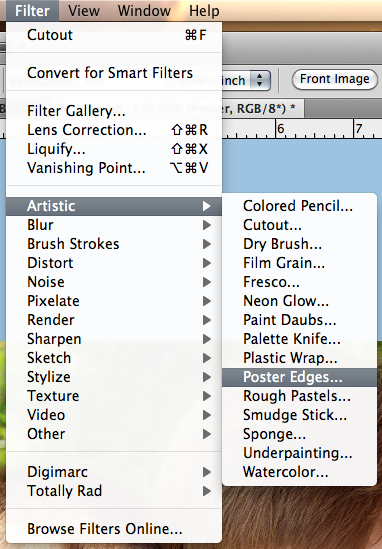Open the pixels/inch units dropdown
Image resolution: width=382 pixels, height=549 pixels.
(260, 80)
